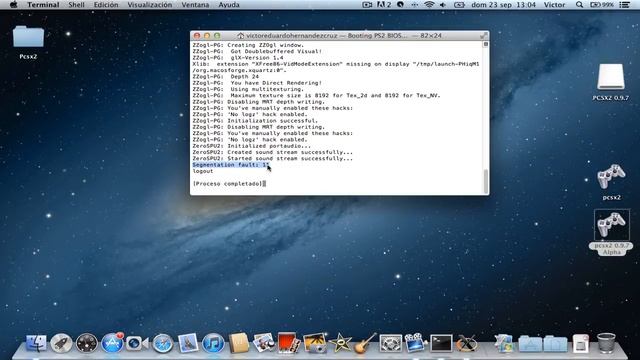Open Dashboard gauge icon in the Dock
Screen dimensions: 640x360
click(87, 343)
